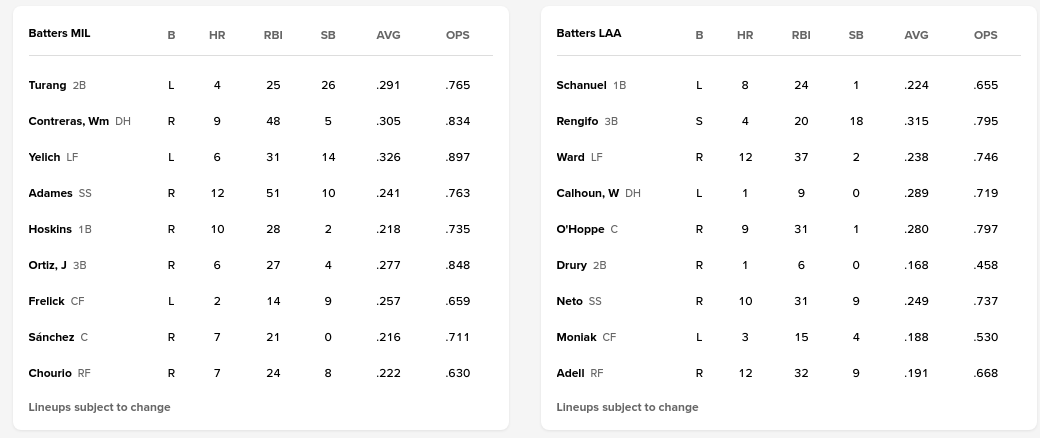This screenshot has height=438, width=1040.
Task: Click the Batters MIL table heading
Action: click(x=59, y=33)
